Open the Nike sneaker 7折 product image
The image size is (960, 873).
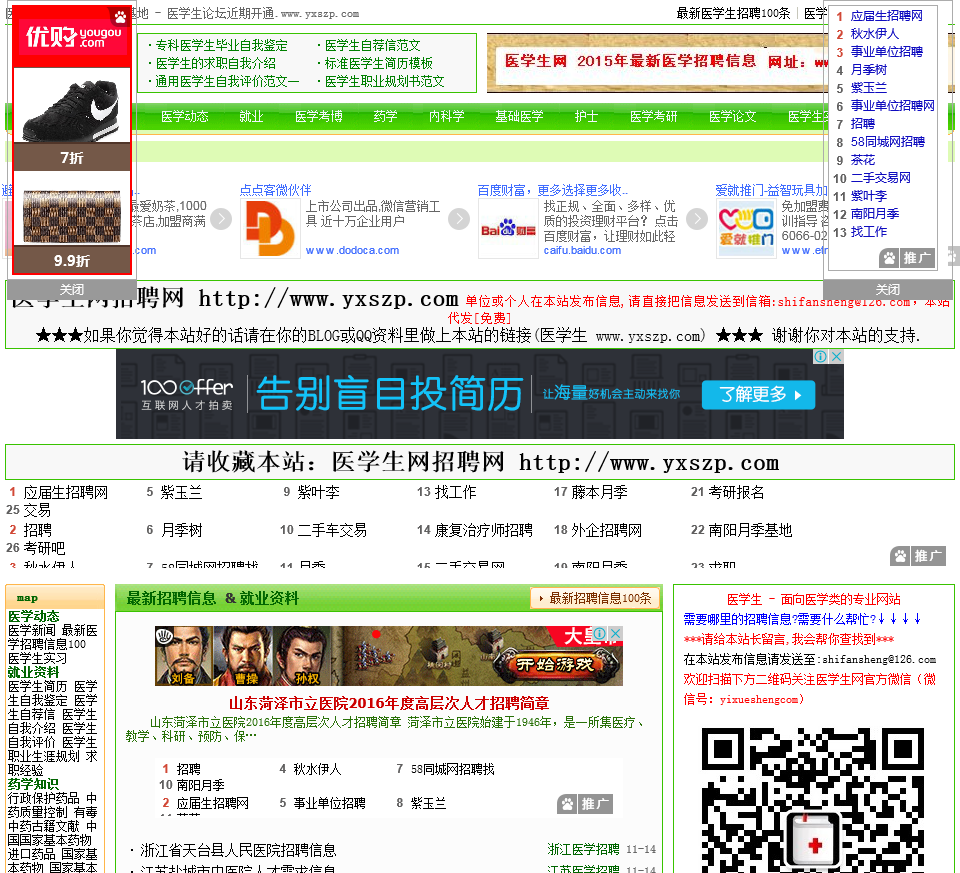pos(72,105)
